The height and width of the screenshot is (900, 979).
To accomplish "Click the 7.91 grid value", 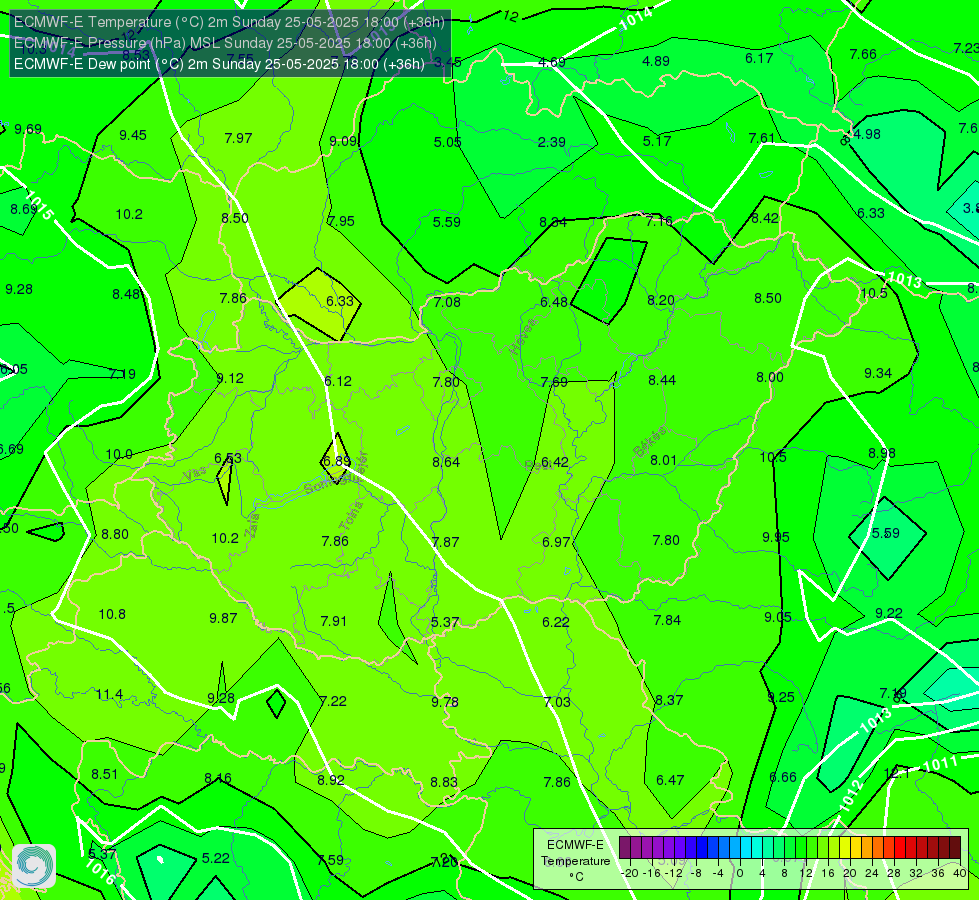I will pos(333,621).
